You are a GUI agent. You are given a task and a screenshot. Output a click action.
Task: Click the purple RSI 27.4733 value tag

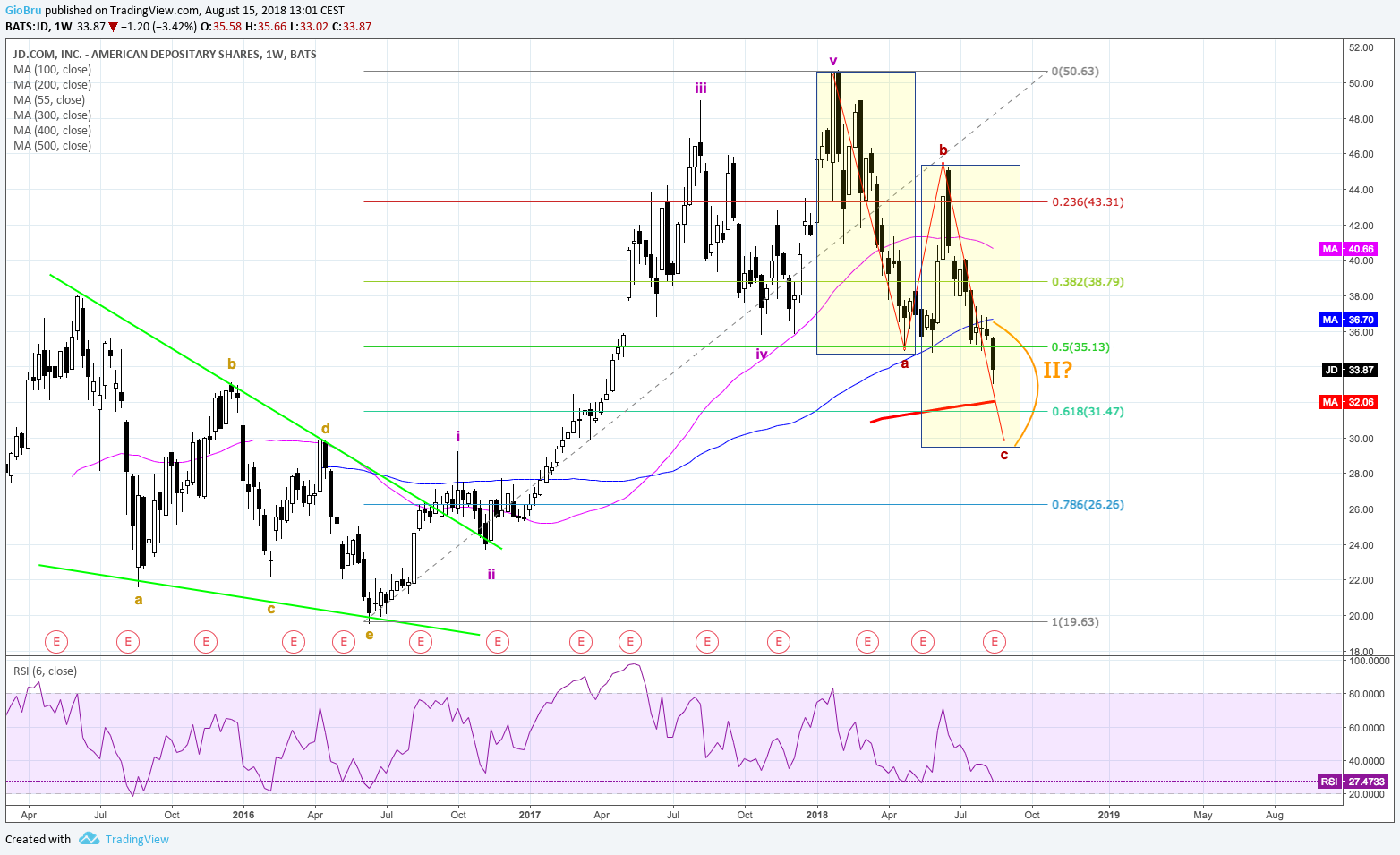[1353, 782]
